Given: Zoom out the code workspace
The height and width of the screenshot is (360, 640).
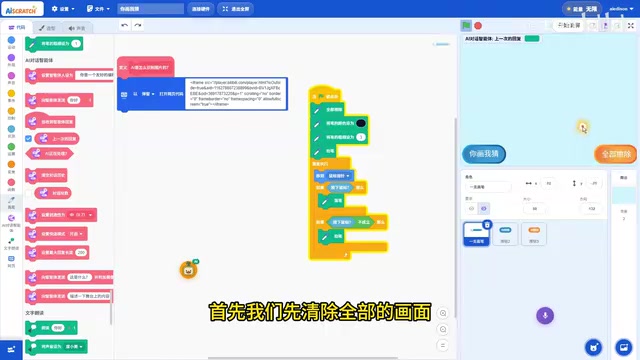Looking at the screenshot, I should click(443, 329).
